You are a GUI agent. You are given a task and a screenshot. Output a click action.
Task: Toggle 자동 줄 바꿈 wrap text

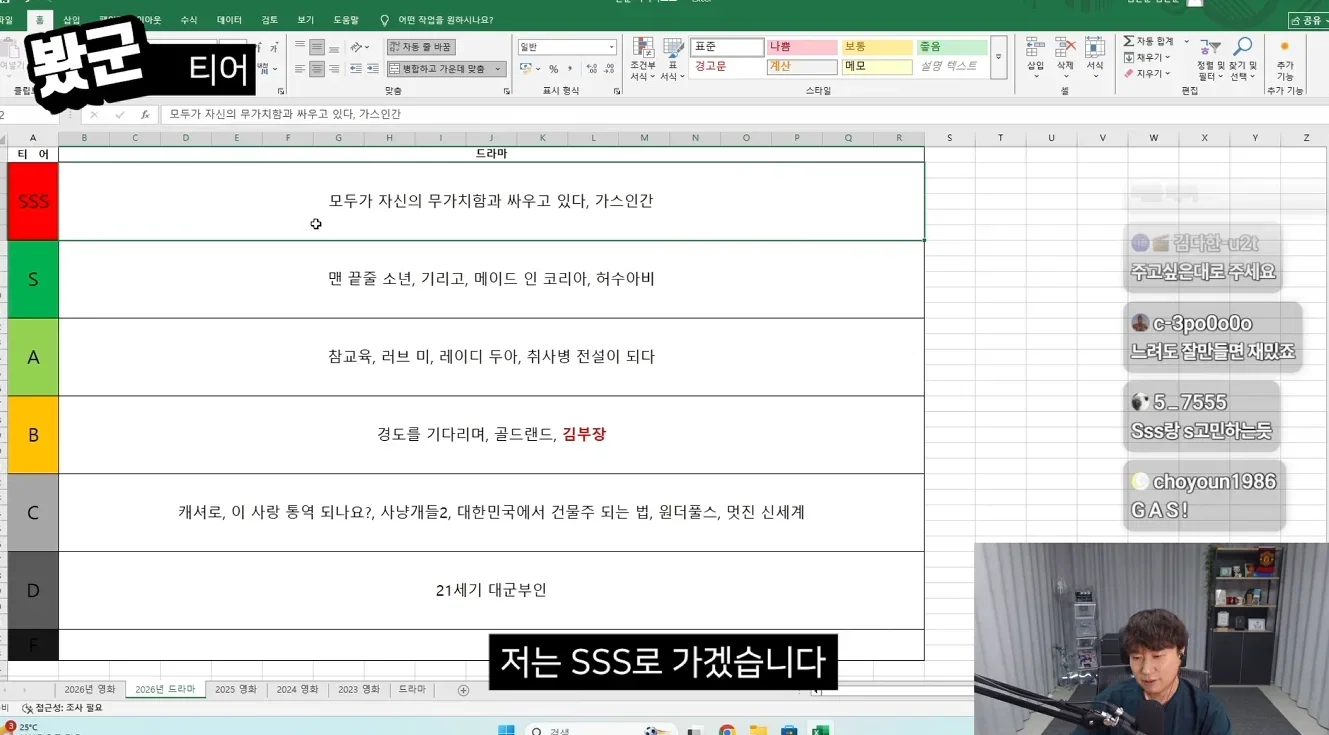421,47
